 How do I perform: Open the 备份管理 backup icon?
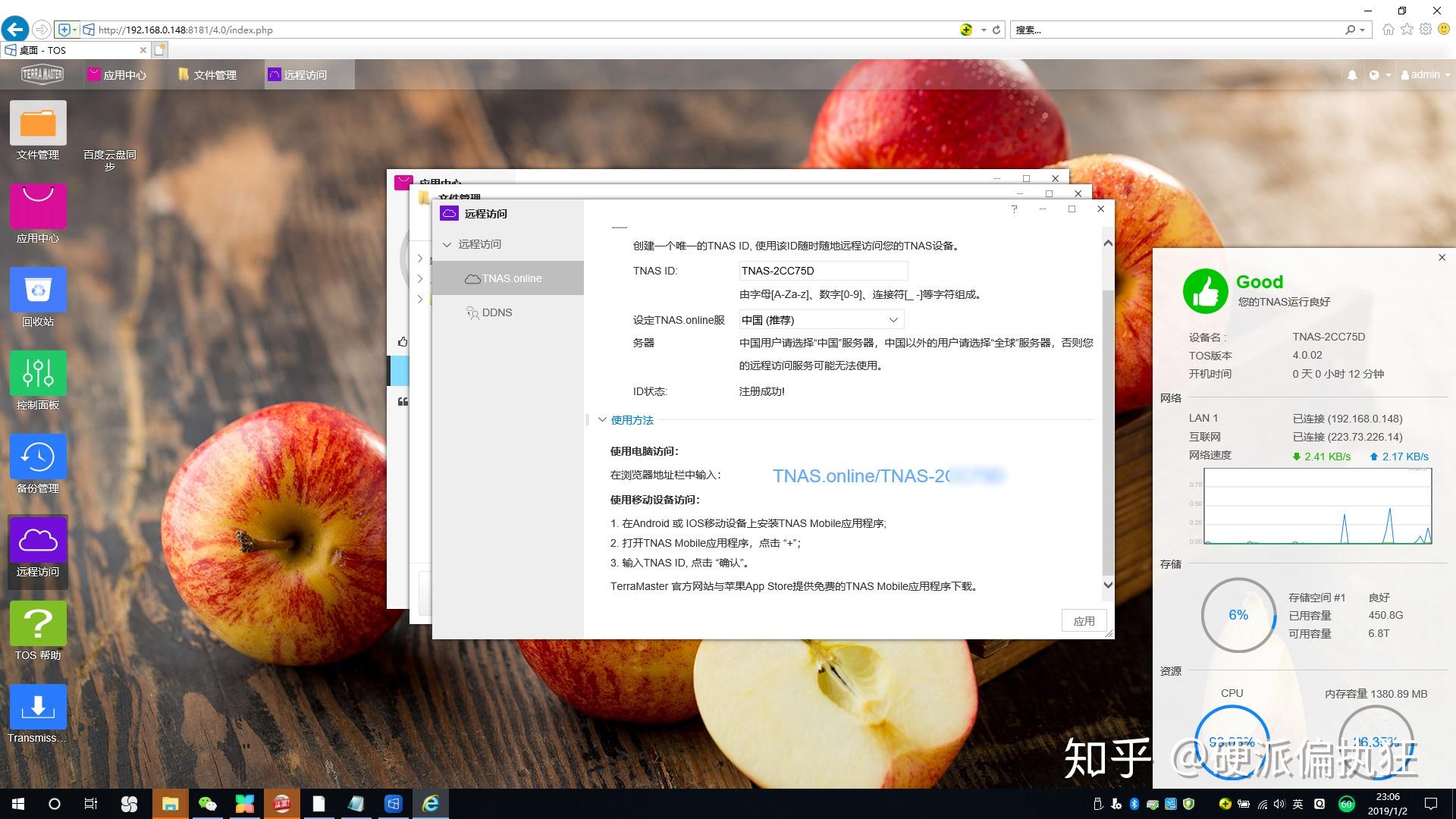pos(38,457)
